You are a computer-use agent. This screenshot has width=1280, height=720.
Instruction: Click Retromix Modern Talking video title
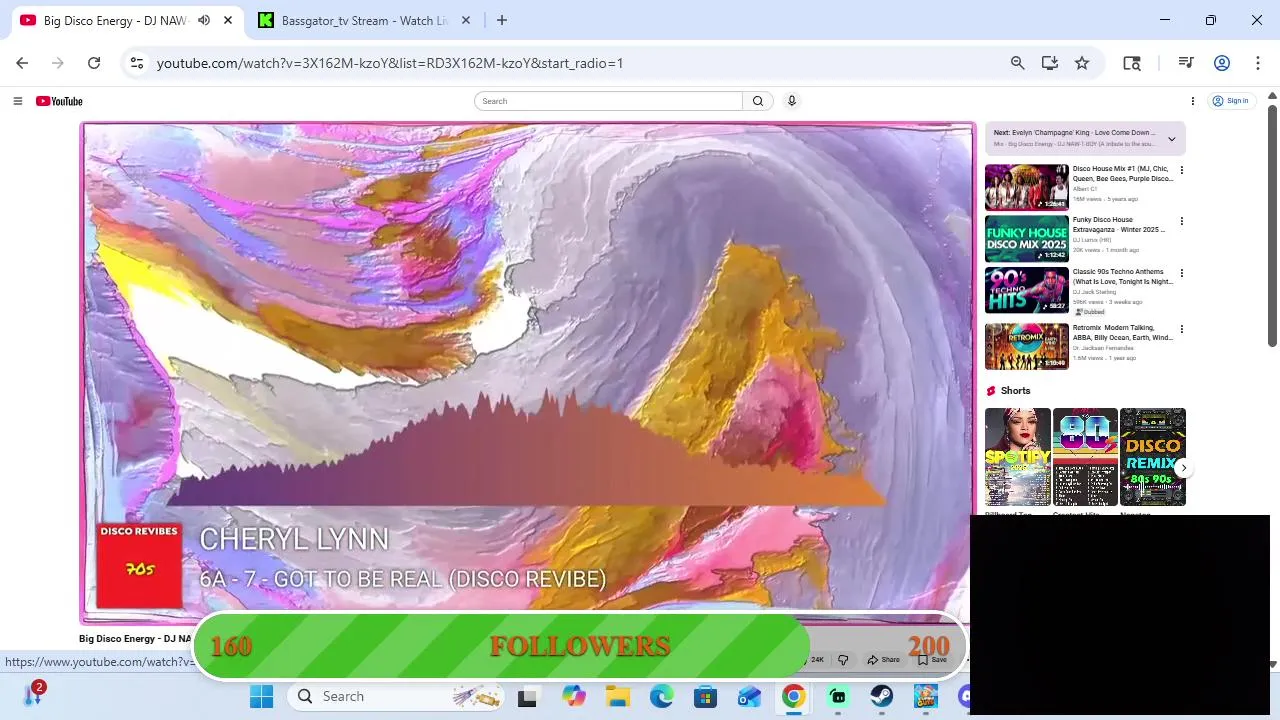(1123, 333)
